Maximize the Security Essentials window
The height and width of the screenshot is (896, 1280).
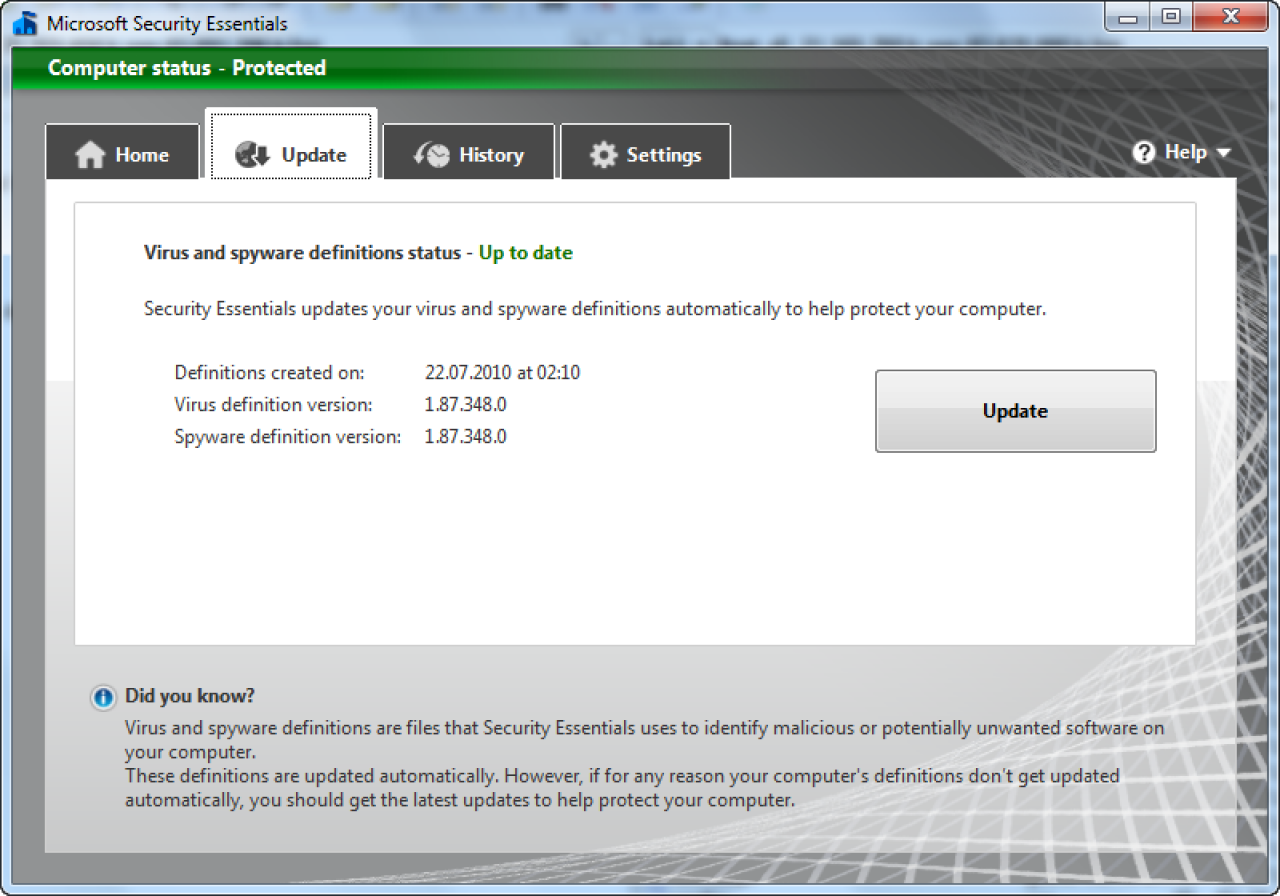tap(1170, 17)
